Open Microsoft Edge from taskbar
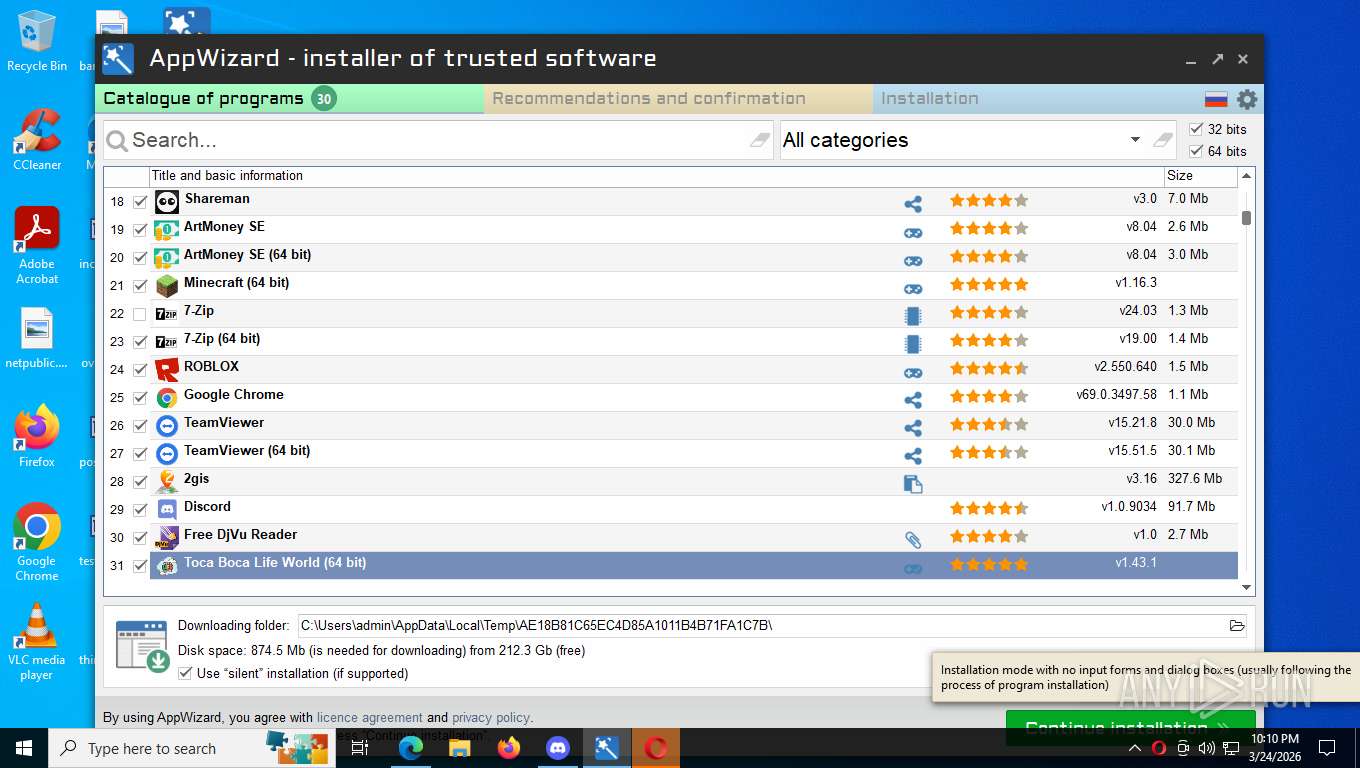1360x768 pixels. (x=411, y=748)
